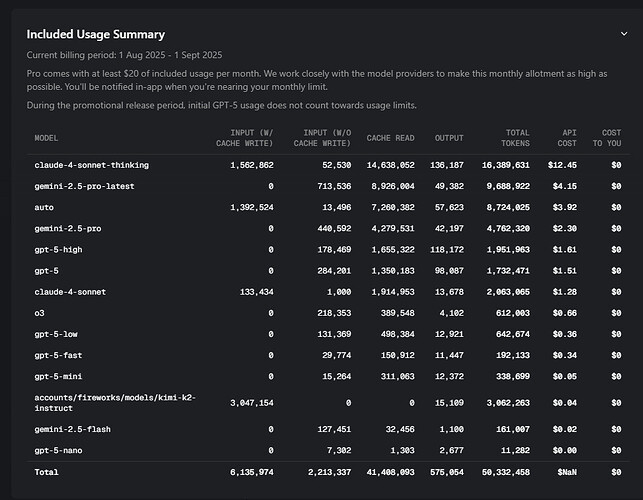Click total tokens value 9,688,922

[508, 186]
